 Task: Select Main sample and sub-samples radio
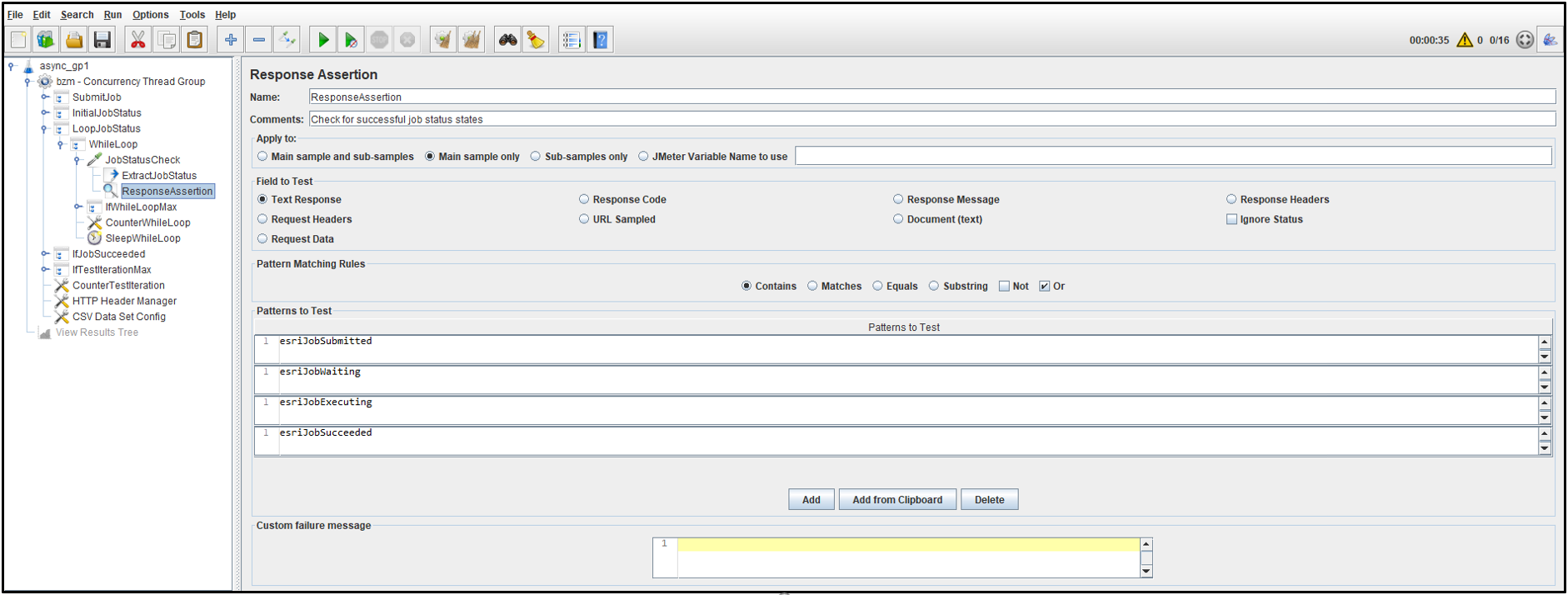[x=262, y=156]
